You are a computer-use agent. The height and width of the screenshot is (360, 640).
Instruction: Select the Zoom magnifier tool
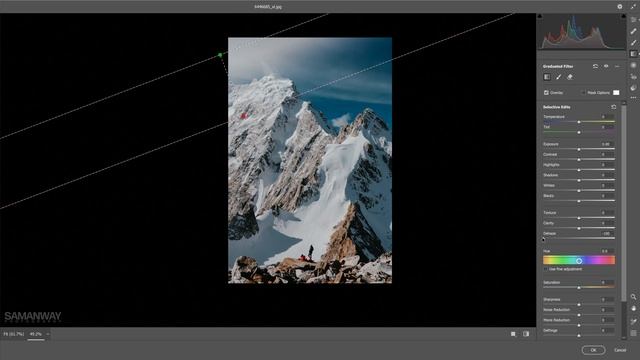633,297
